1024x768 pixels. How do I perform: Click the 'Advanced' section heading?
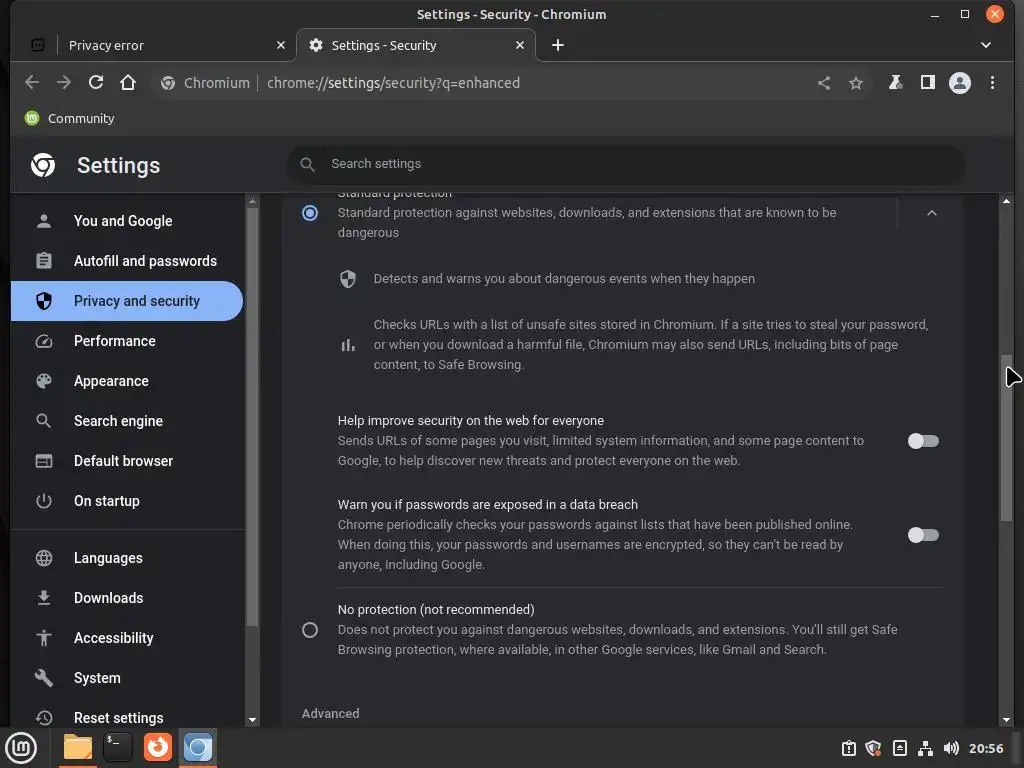pyautogui.click(x=330, y=713)
